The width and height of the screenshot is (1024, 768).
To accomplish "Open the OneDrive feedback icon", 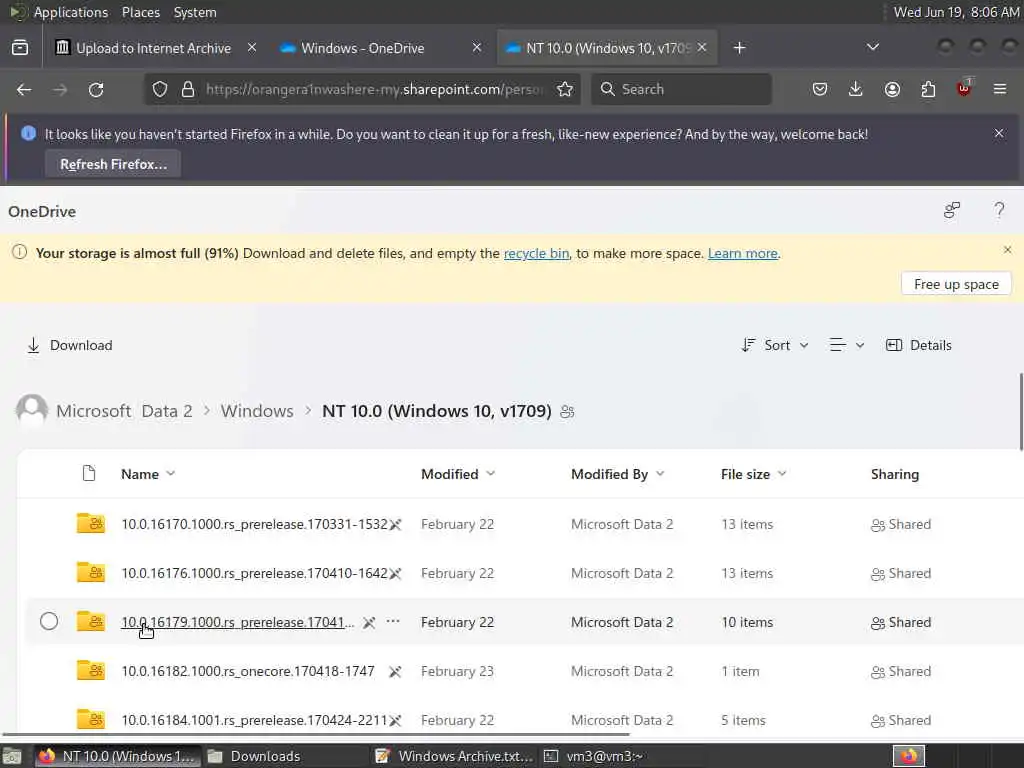I will pyautogui.click(x=952, y=210).
